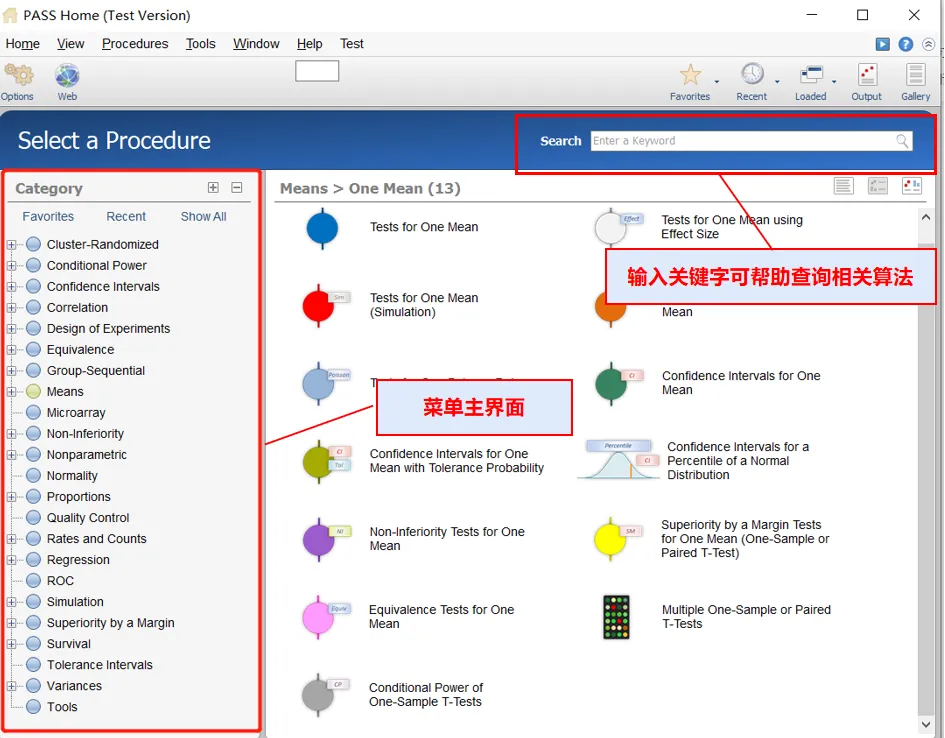Expand all categories with plus button
This screenshot has height=738, width=945.
click(x=213, y=187)
